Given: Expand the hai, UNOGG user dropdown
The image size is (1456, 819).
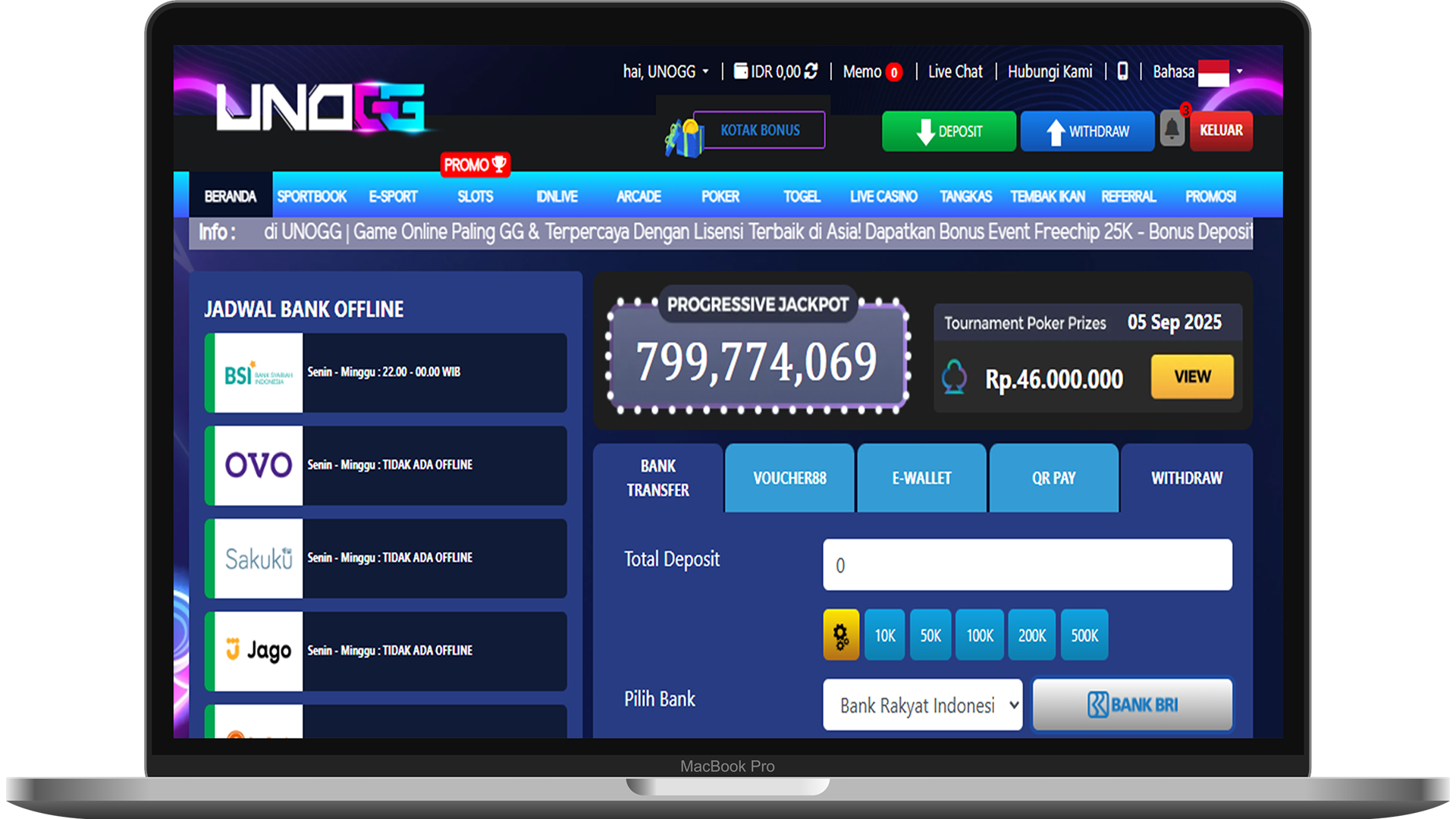Looking at the screenshot, I should coord(666,71).
